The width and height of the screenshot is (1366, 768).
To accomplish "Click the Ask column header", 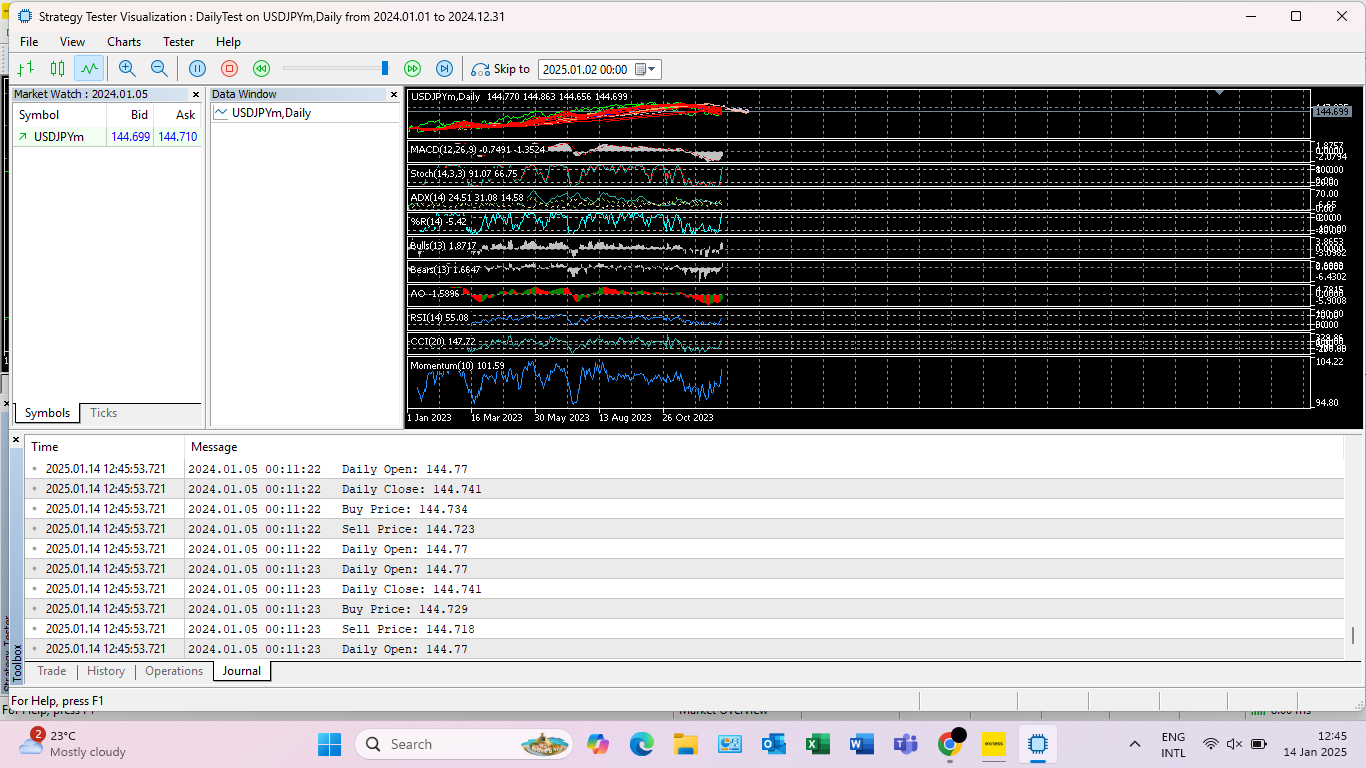I will (x=185, y=115).
